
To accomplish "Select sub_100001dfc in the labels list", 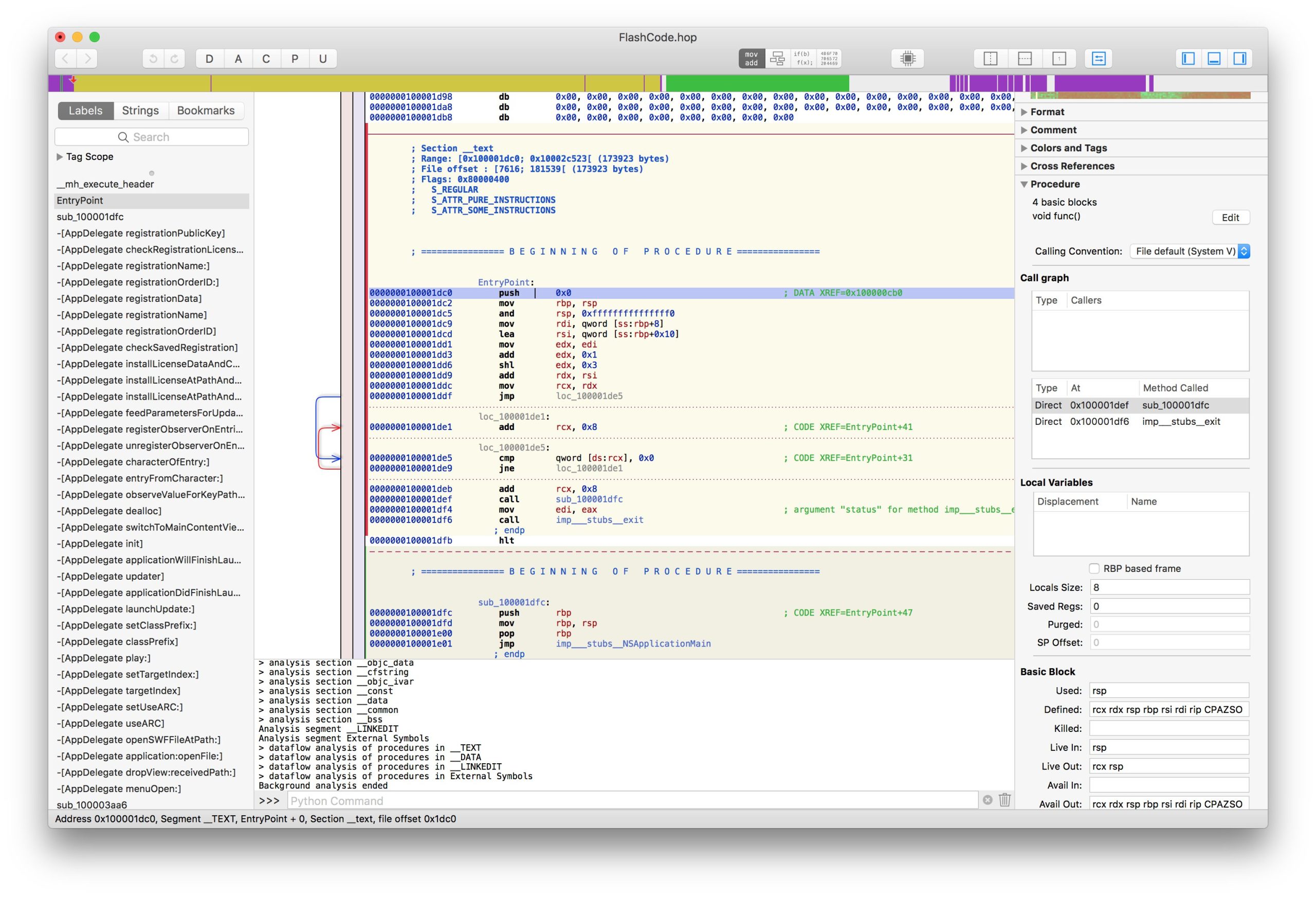I will [x=90, y=217].
